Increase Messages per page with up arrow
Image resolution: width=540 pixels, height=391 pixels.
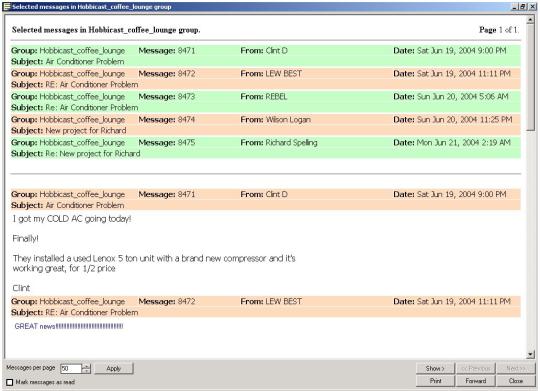[86, 366]
